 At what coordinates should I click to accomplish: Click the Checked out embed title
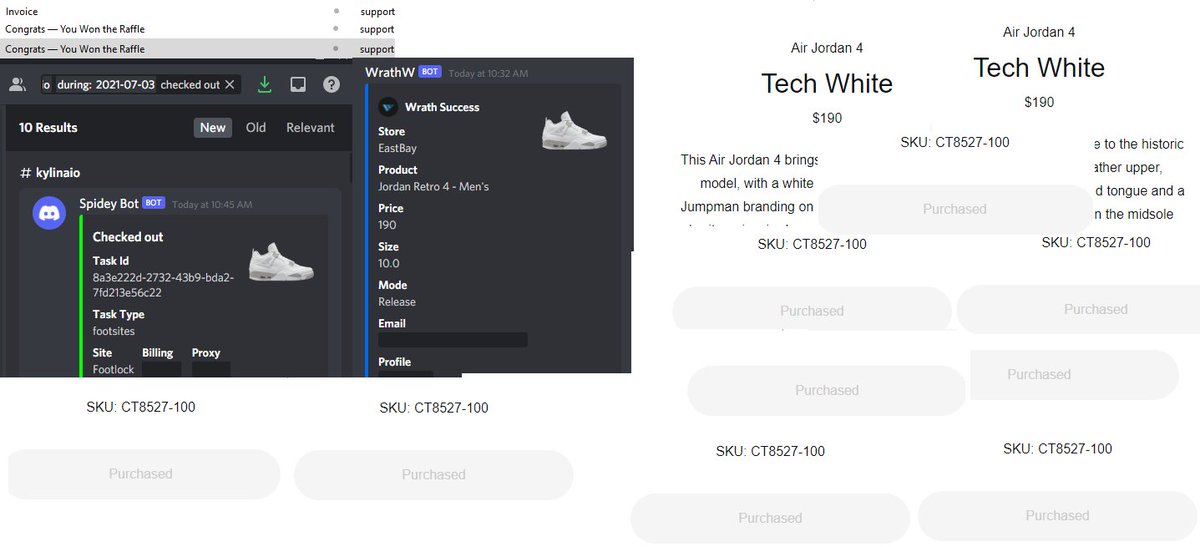coord(128,237)
